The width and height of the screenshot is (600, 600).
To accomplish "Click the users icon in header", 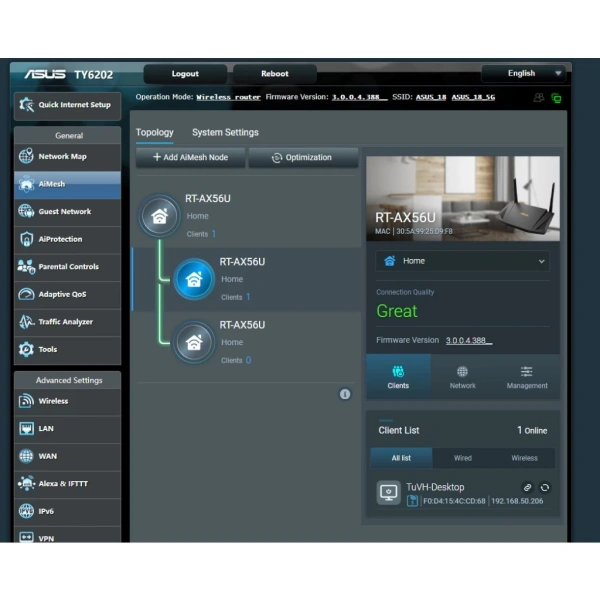I will pyautogui.click(x=539, y=98).
